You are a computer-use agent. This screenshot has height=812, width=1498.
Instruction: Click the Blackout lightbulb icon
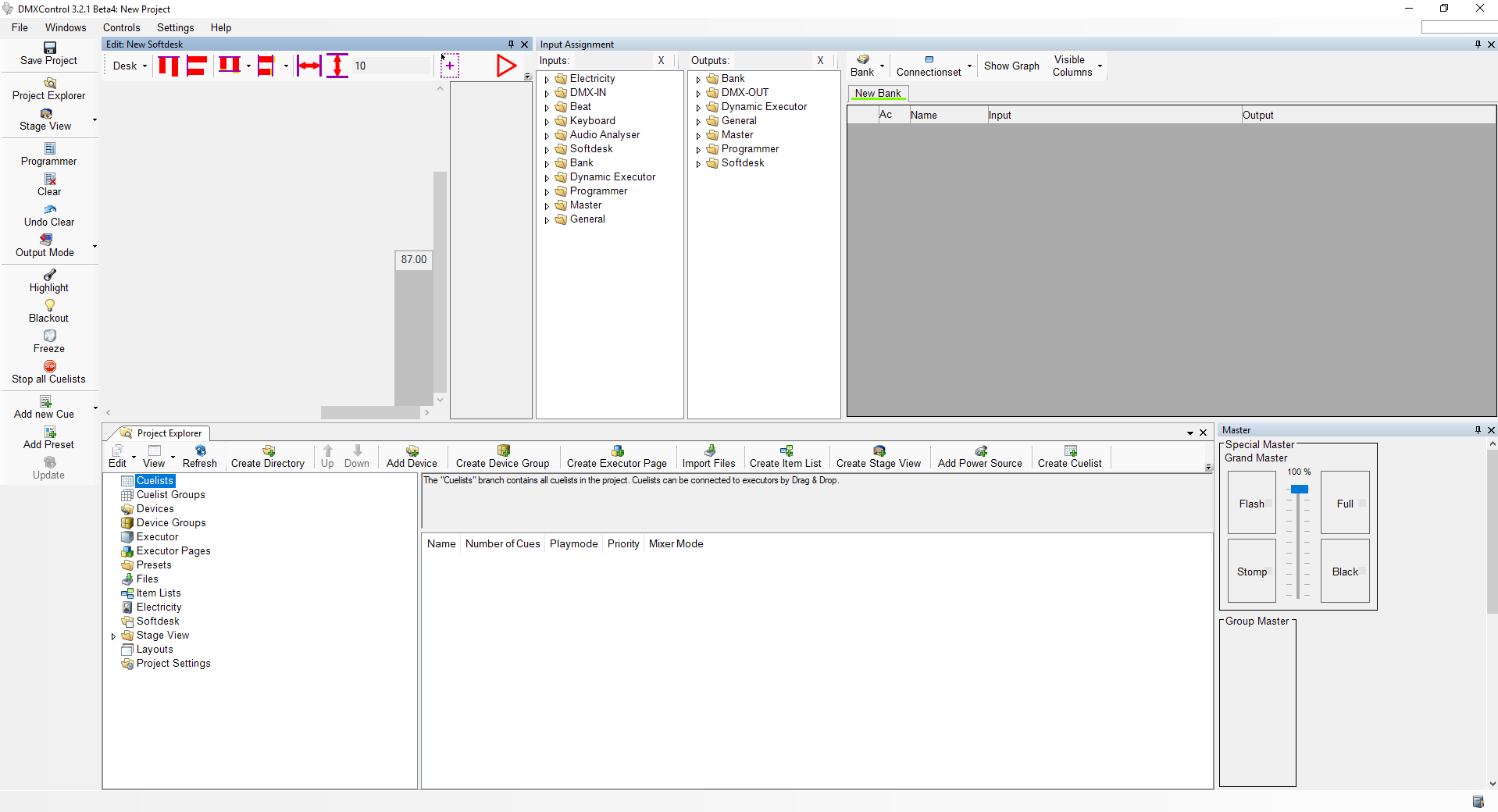tap(49, 305)
